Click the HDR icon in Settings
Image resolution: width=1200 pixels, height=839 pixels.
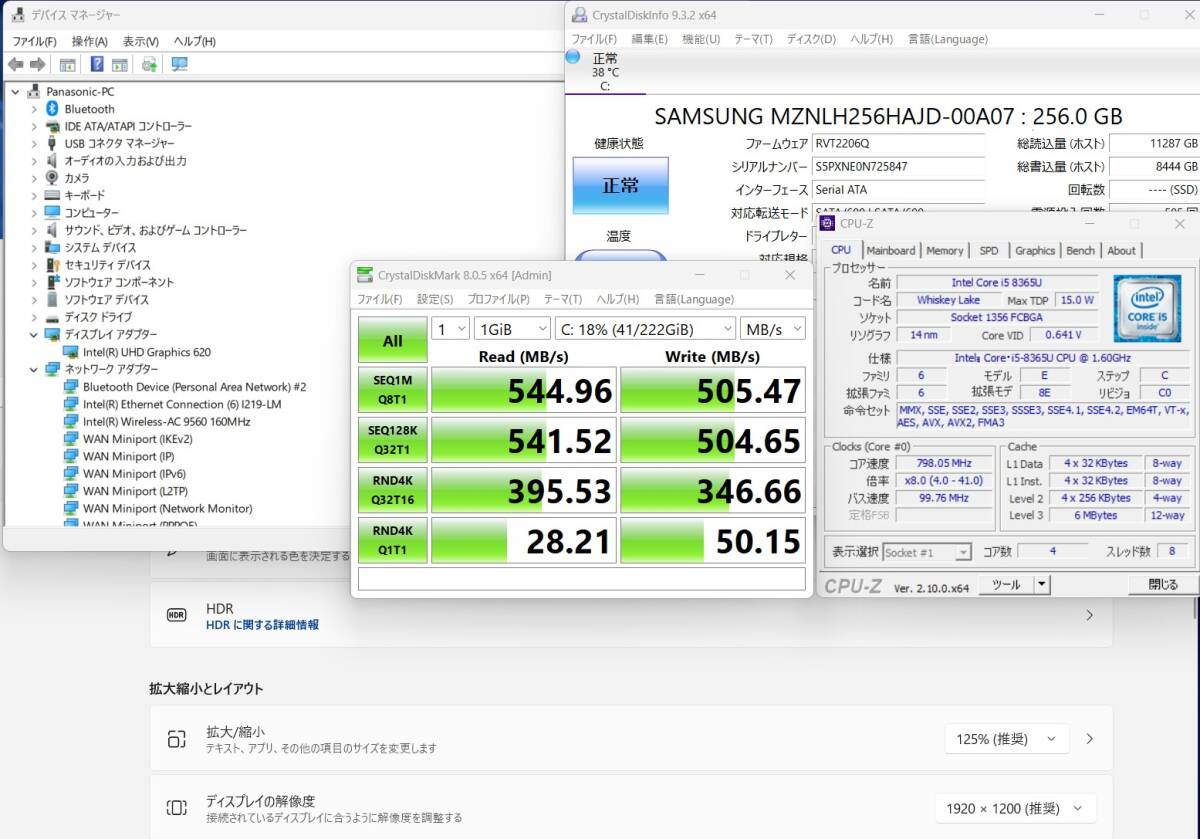click(x=177, y=616)
